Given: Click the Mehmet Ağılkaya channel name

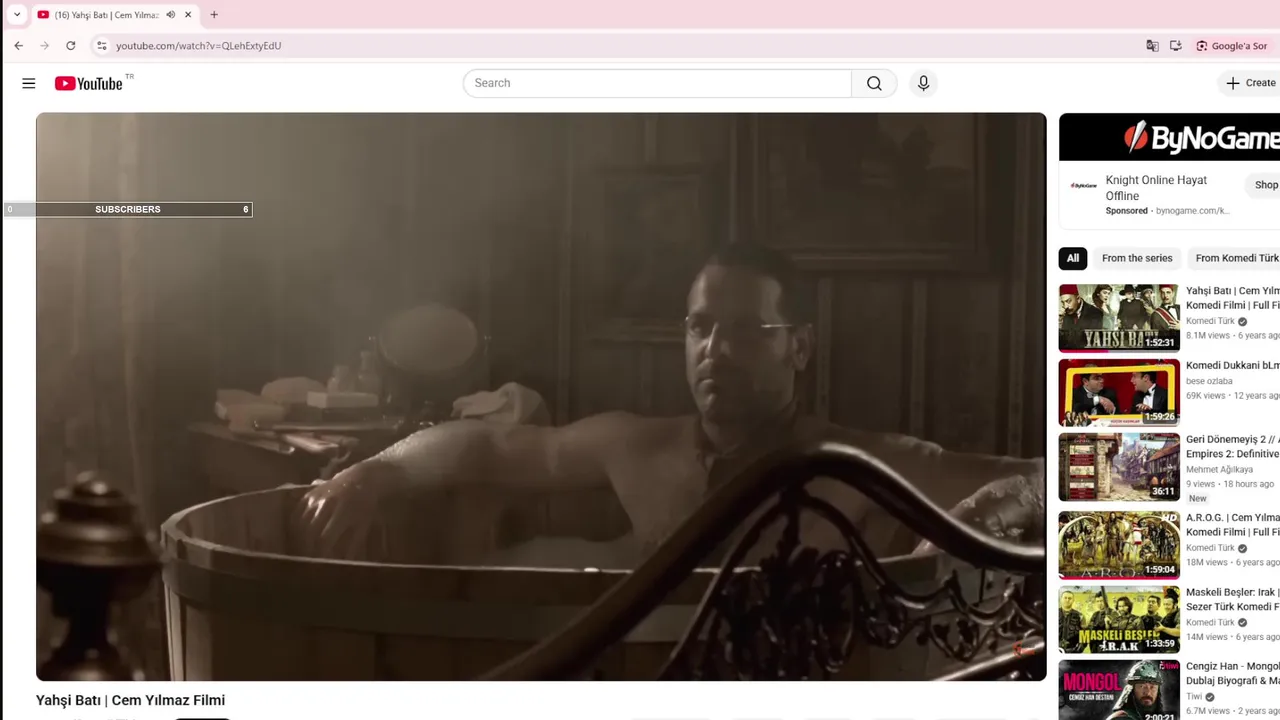Looking at the screenshot, I should (x=1219, y=469).
